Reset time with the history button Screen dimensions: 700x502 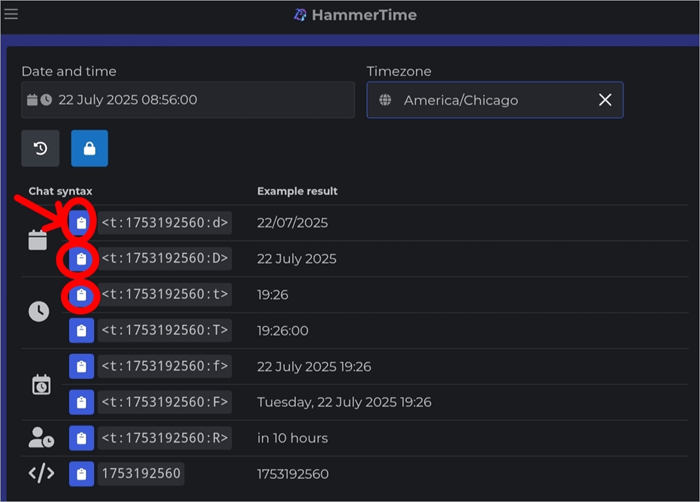40,148
